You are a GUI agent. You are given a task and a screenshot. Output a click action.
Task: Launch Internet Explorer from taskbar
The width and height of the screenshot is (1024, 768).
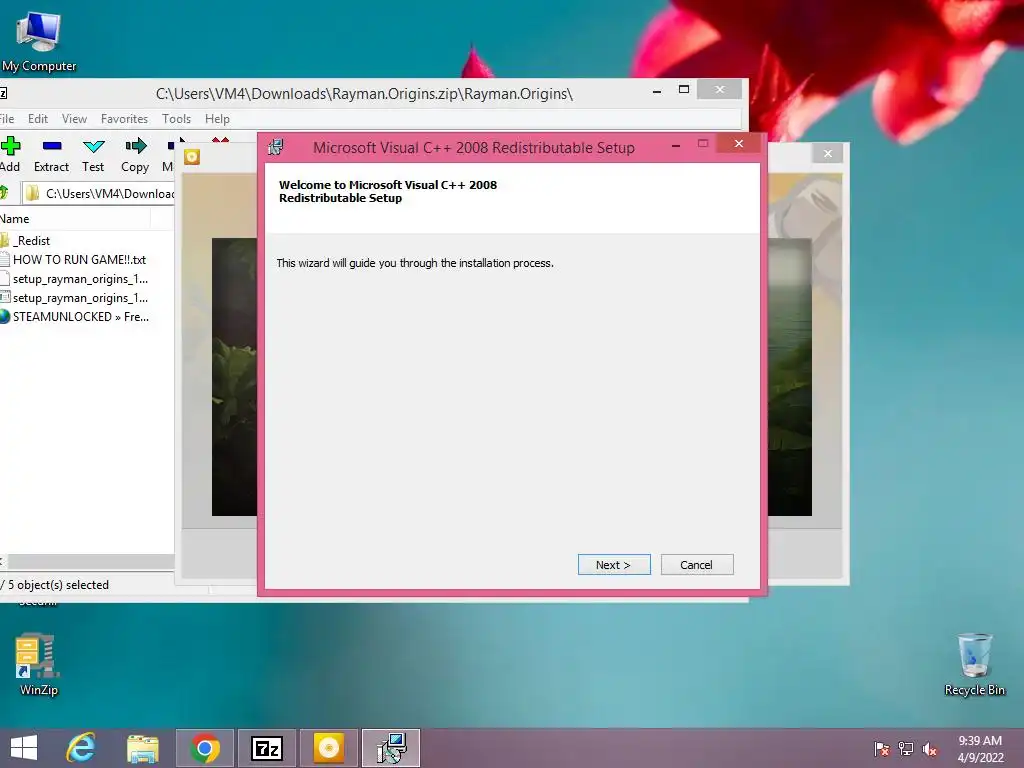[81, 748]
